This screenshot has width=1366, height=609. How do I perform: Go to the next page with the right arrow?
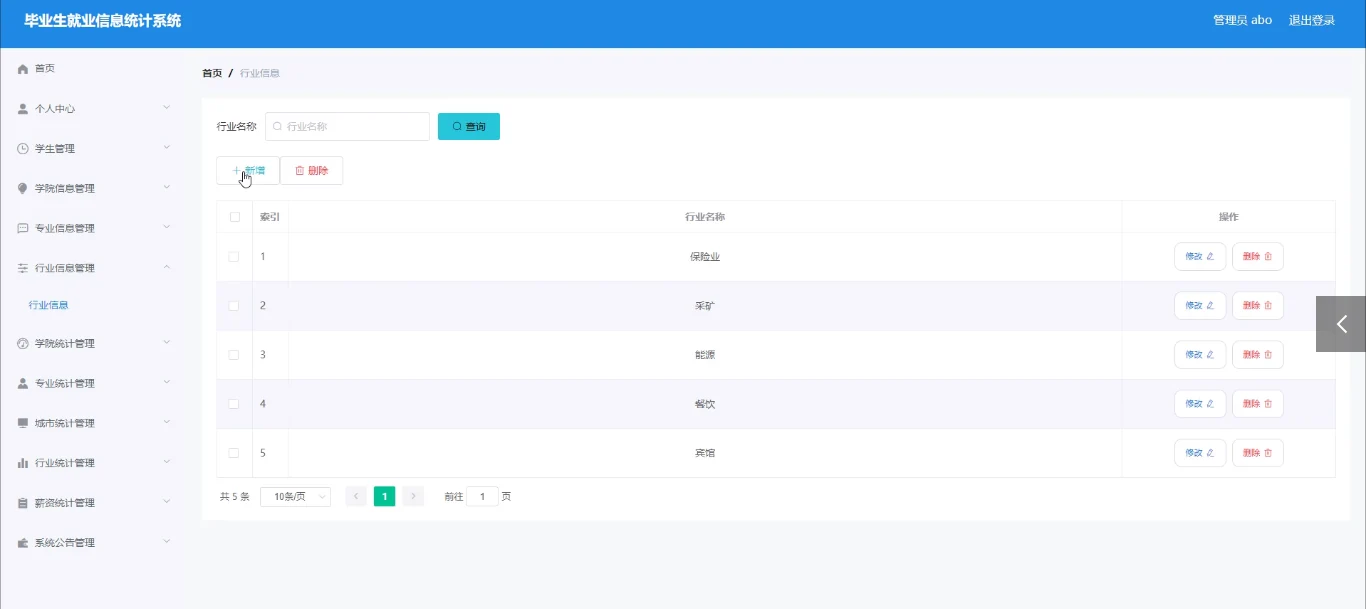pos(413,496)
